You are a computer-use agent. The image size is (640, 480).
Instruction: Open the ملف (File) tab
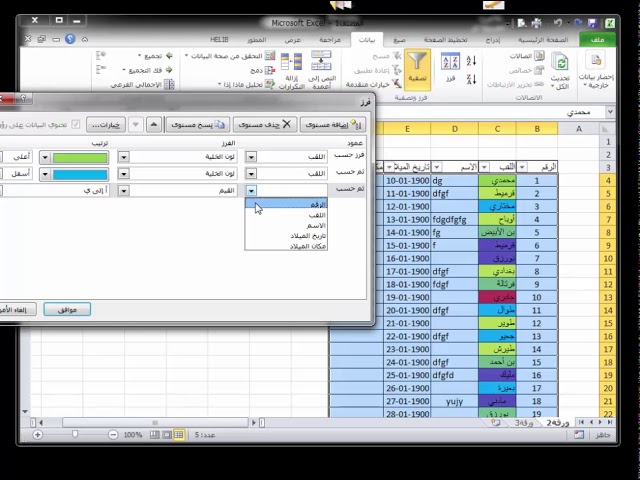click(598, 40)
